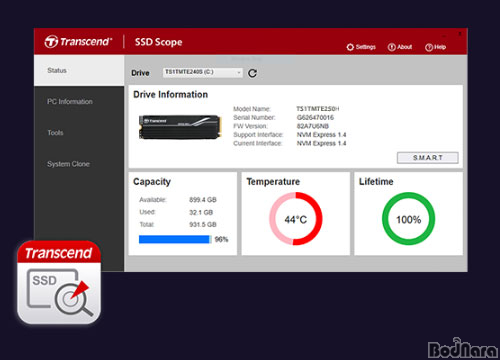Click the SSD Scope title text
500x360 pixels.
point(158,42)
